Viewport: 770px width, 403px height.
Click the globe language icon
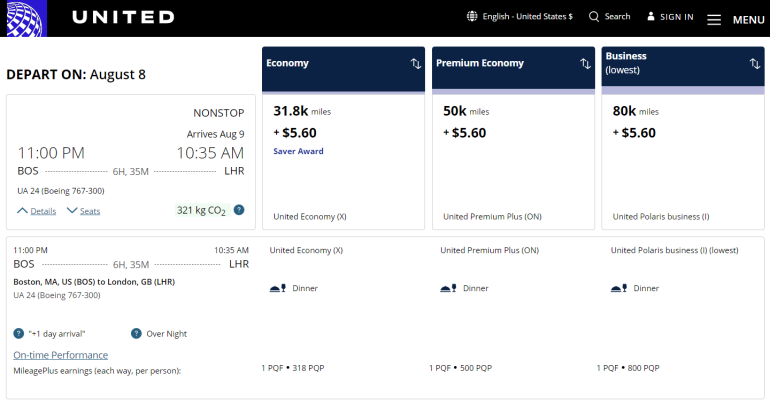point(472,17)
